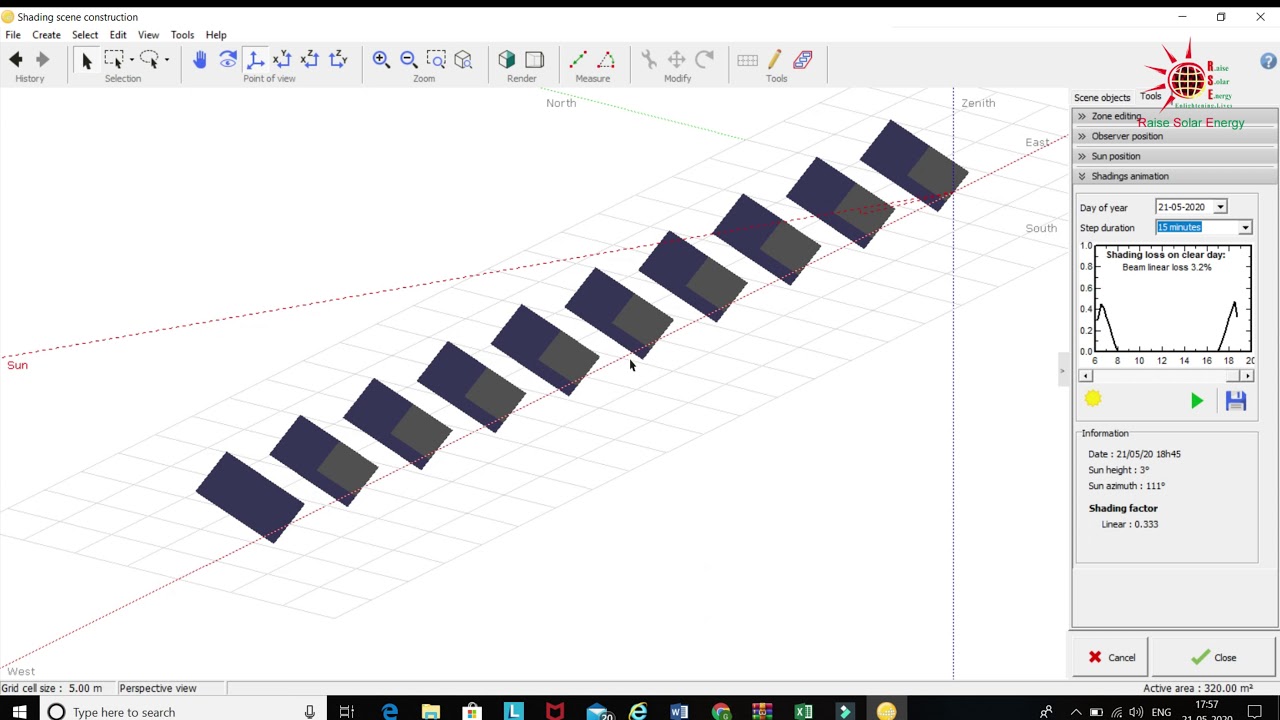Click the History back arrow

pos(16,60)
